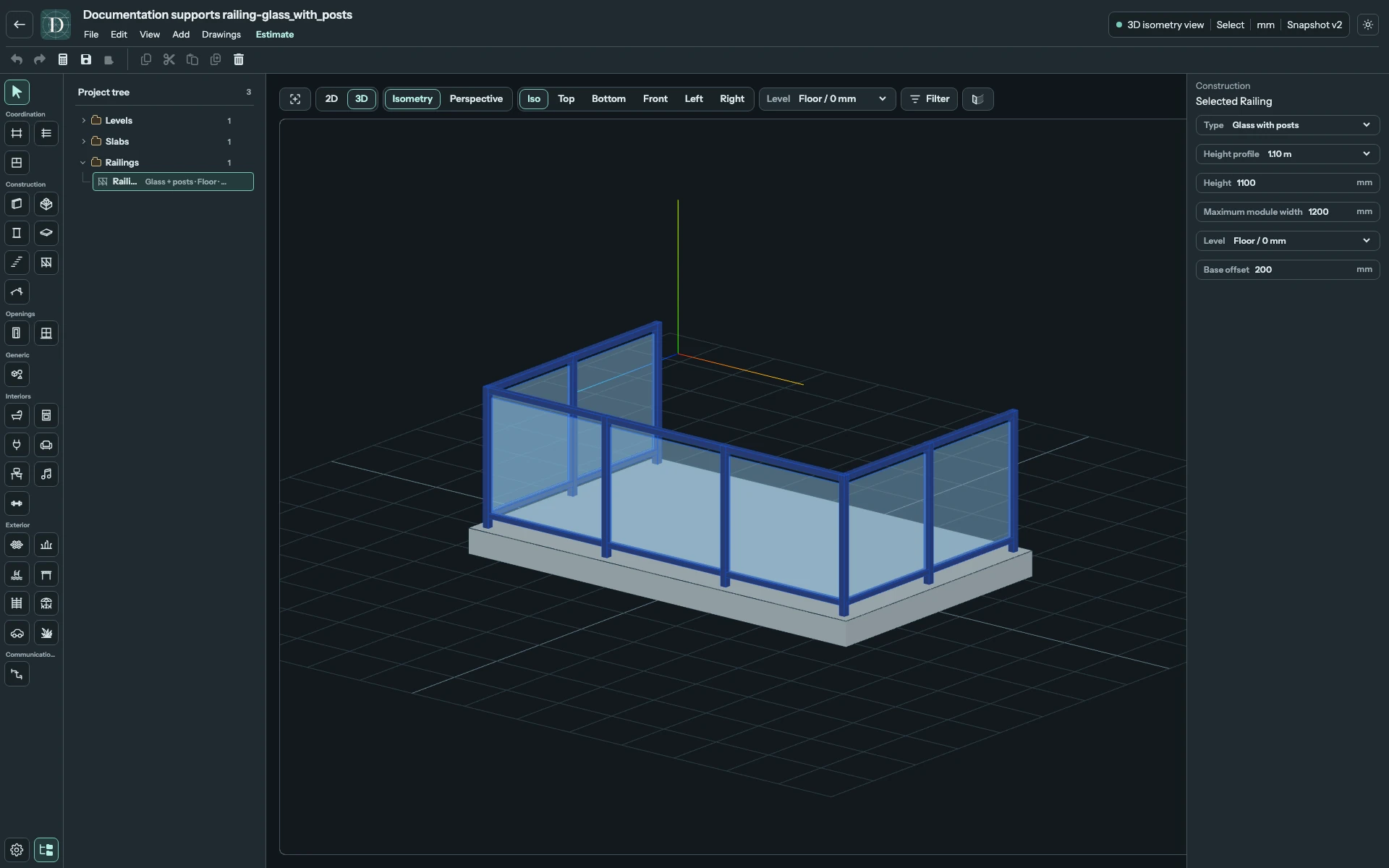Select Isometry projection
This screenshot has height=868, width=1389.
coord(412,99)
